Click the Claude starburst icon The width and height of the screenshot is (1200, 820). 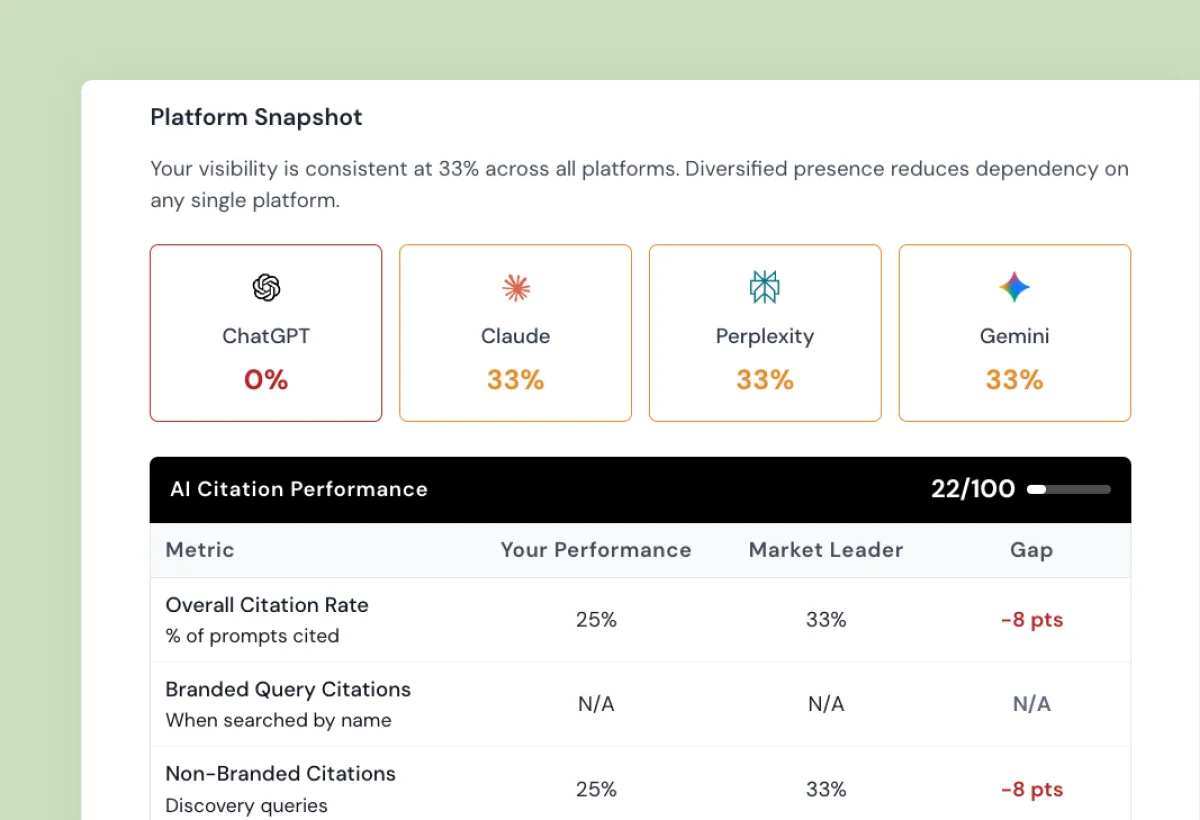coord(514,287)
